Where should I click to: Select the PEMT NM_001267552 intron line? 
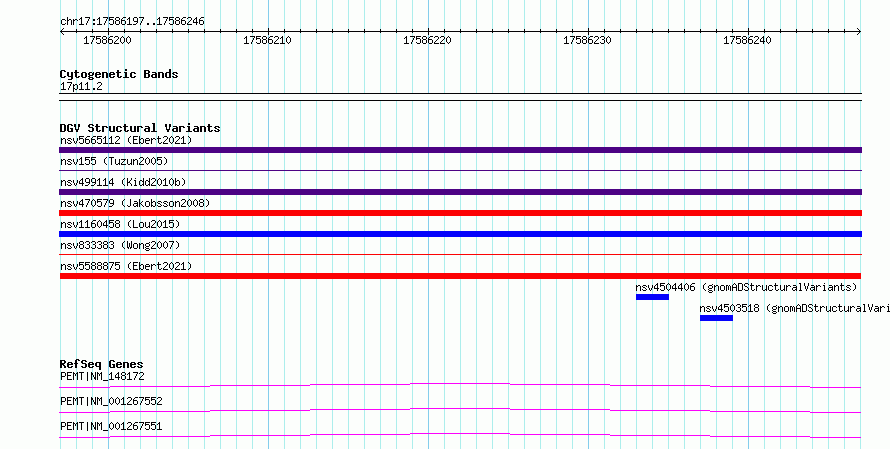pos(460,410)
